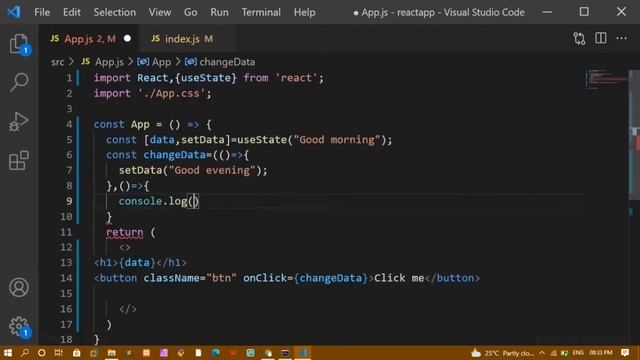640x360 pixels.
Task: Open the editor More Actions ellipsis
Action: coord(621,38)
